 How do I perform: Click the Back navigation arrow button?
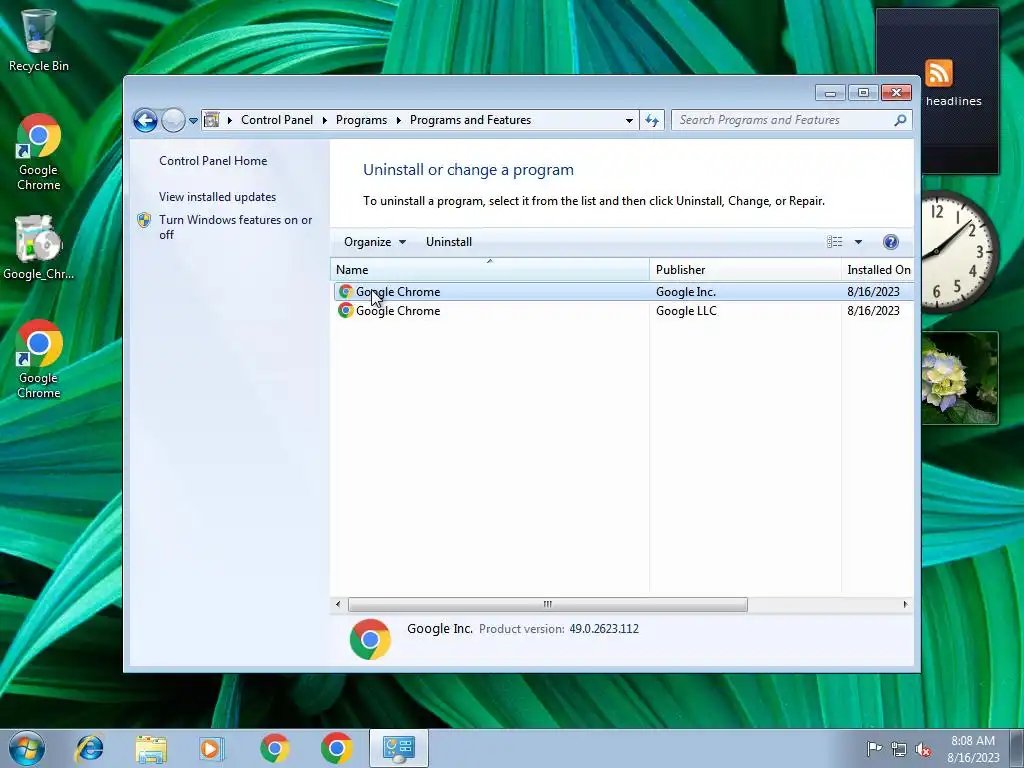[x=145, y=120]
